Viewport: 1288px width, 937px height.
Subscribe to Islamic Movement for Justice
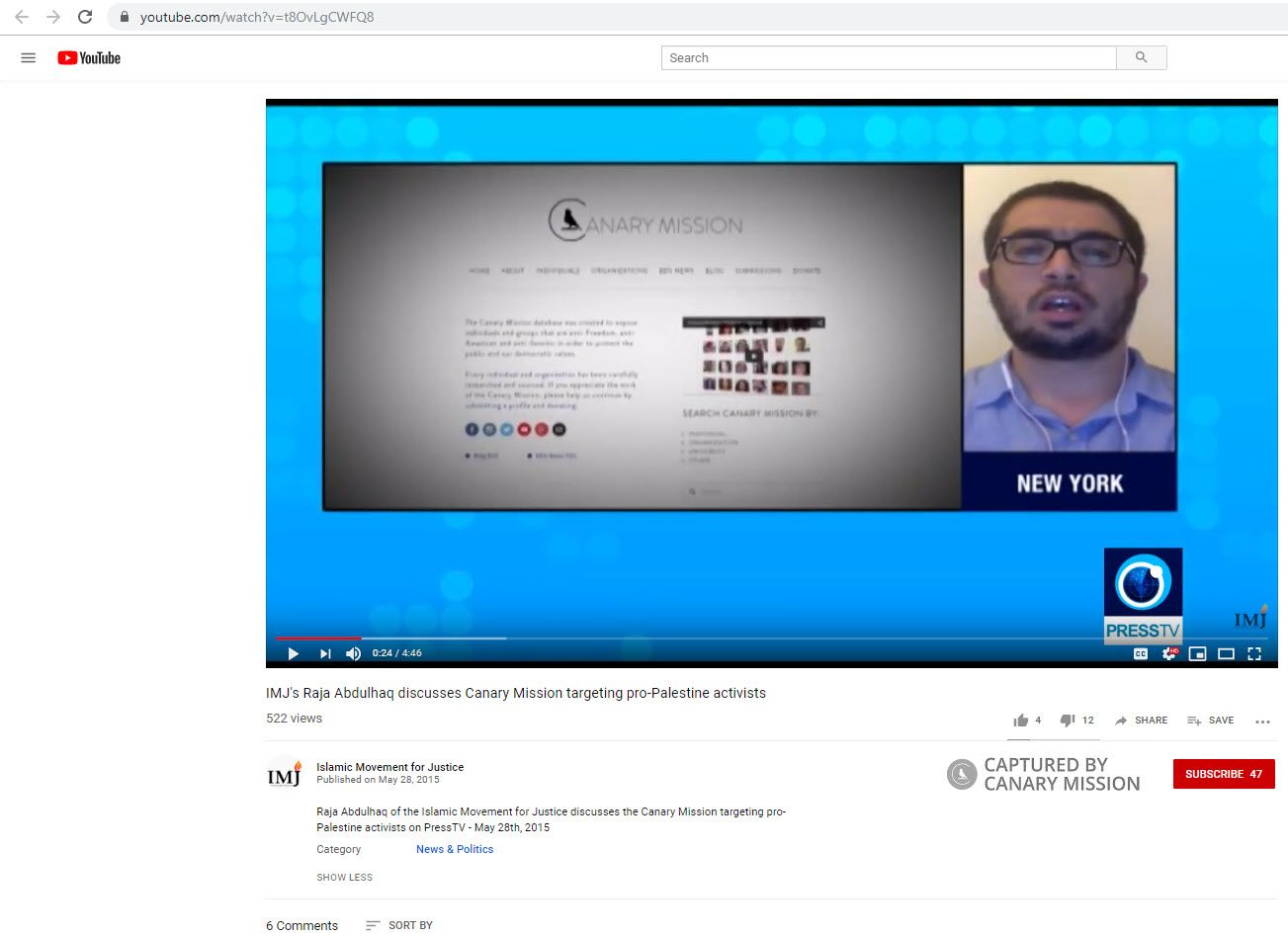pyautogui.click(x=1223, y=774)
